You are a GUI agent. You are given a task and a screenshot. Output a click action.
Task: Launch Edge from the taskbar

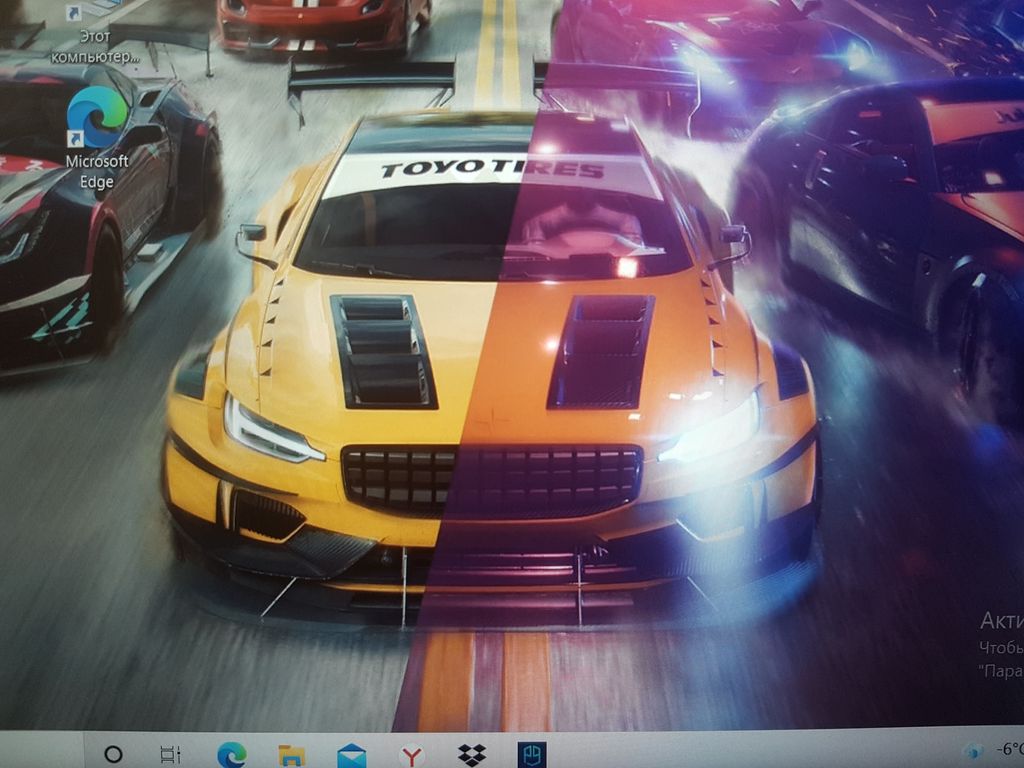pyautogui.click(x=232, y=753)
